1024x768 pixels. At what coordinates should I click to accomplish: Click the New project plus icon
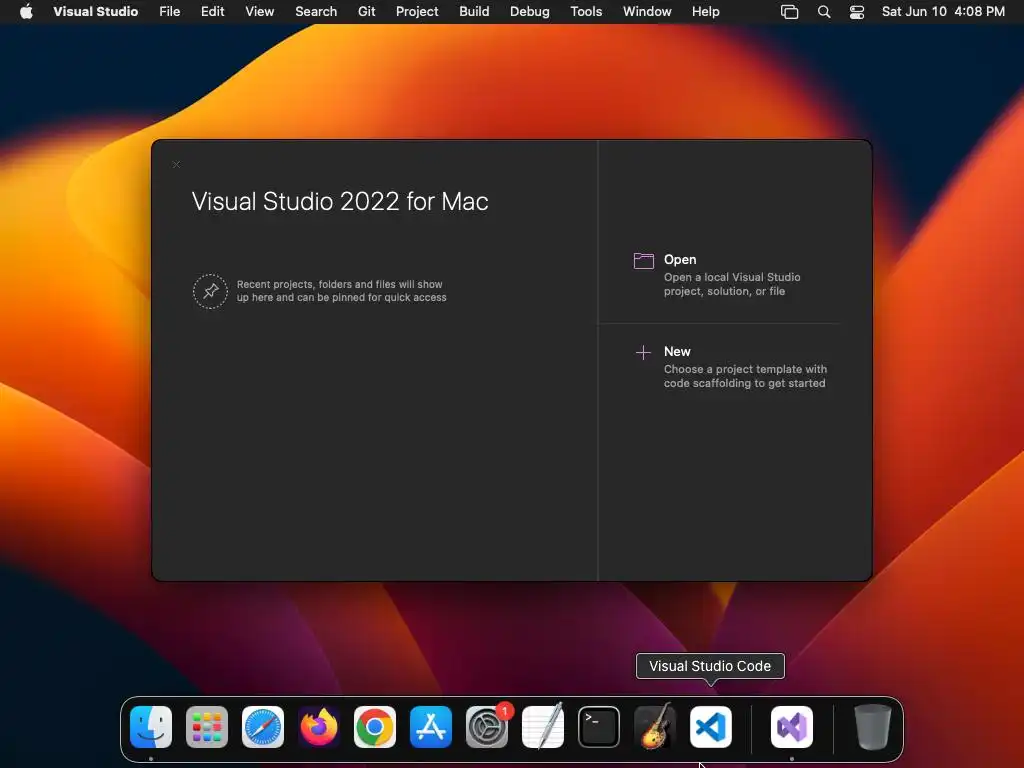point(643,353)
